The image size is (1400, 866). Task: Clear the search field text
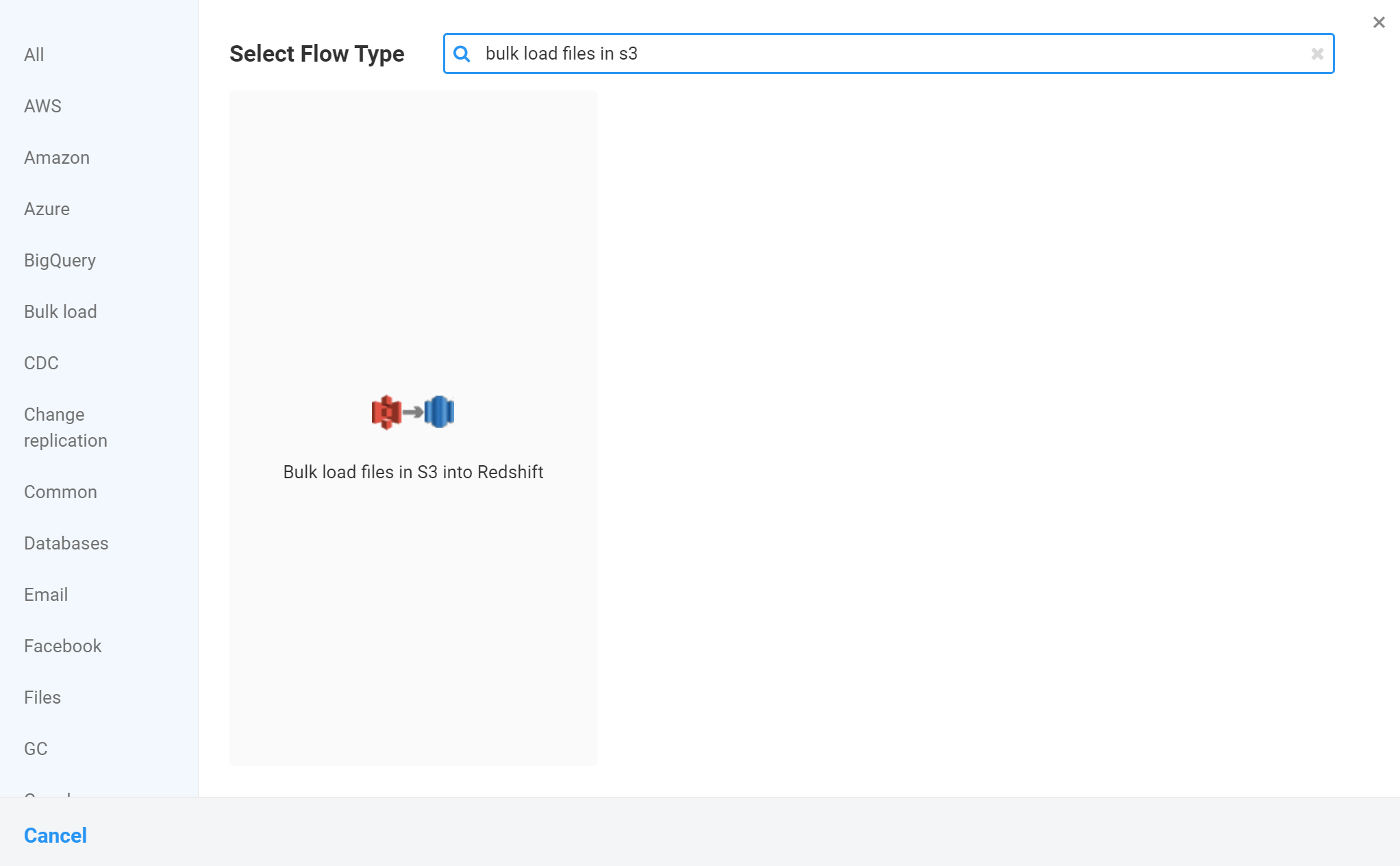(x=1317, y=53)
